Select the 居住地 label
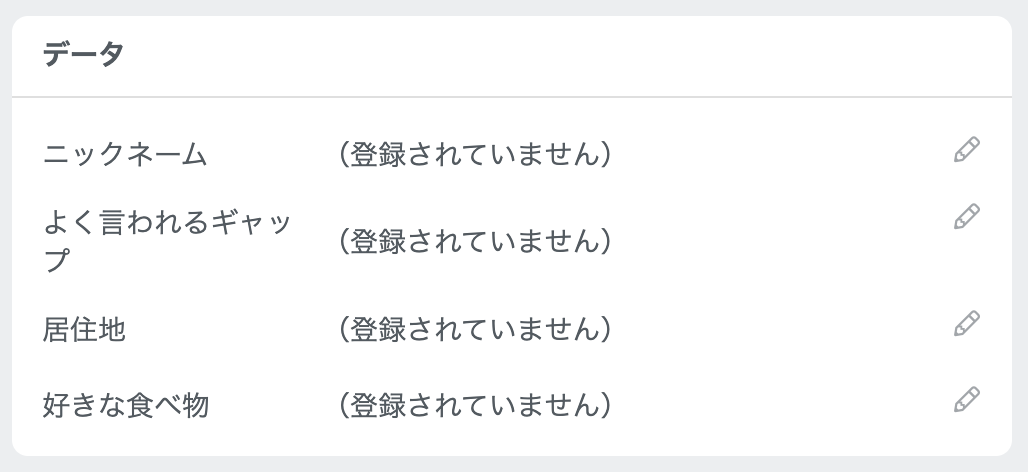 (84, 329)
